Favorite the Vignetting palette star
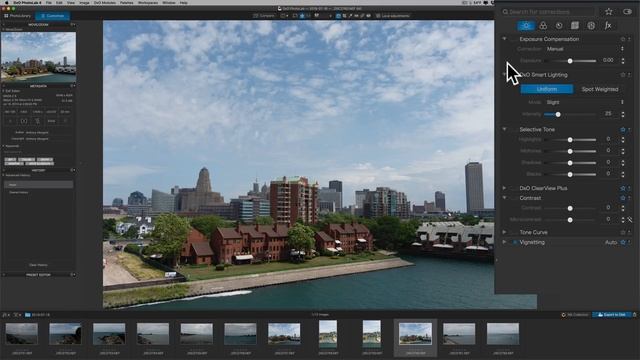This screenshot has width=640, height=360. point(623,242)
